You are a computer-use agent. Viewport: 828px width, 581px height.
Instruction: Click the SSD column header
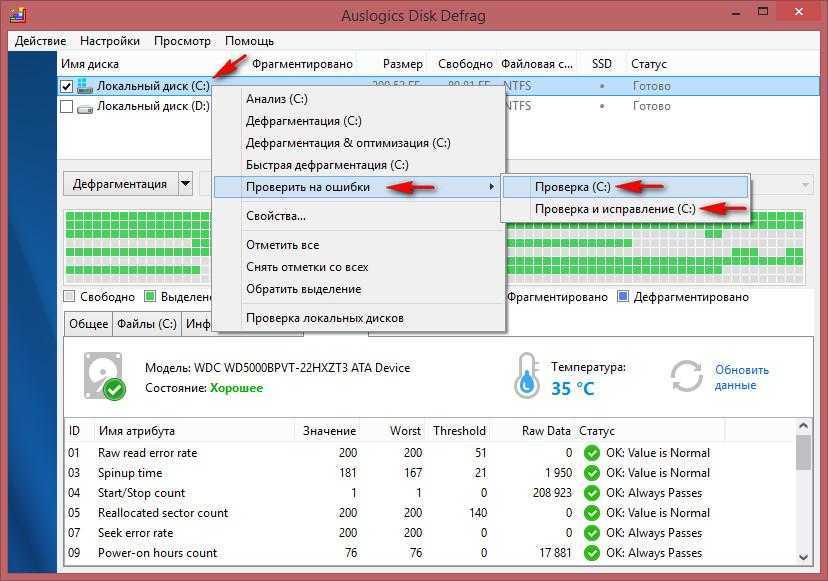click(601, 64)
